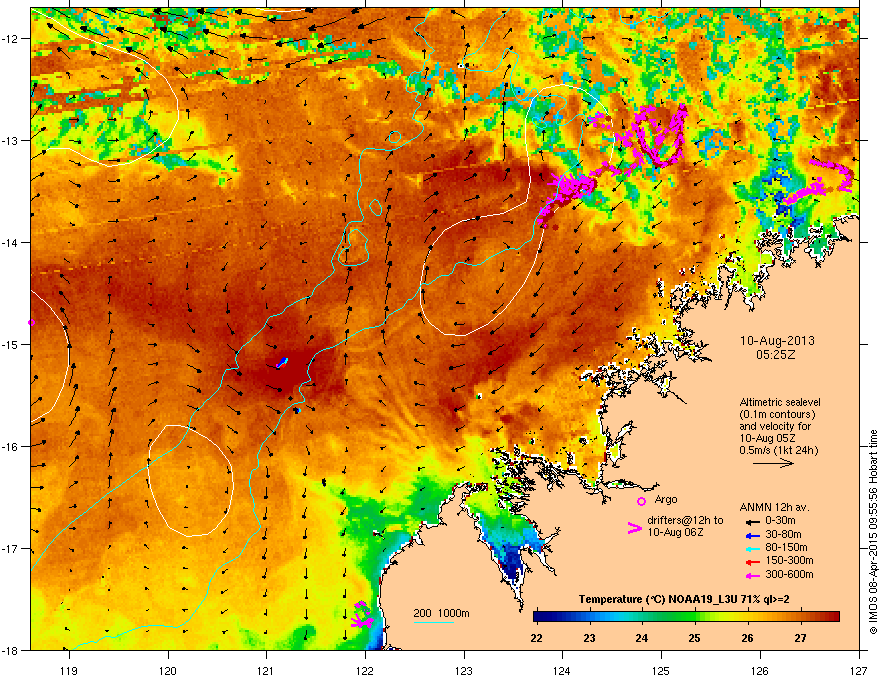The height and width of the screenshot is (680, 880).
Task: Click the longitude axis label 123
Action: 464,670
